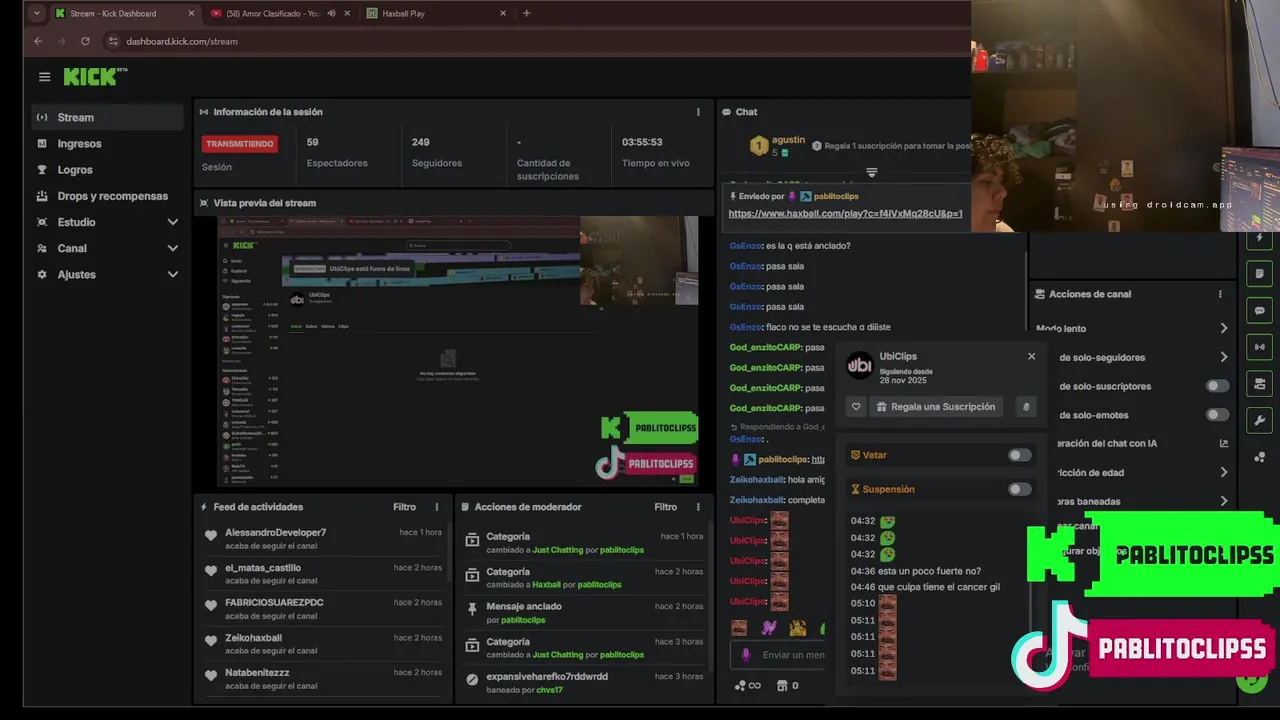Click the stream preview thumbnail
This screenshot has height=720, width=1280.
[459, 351]
